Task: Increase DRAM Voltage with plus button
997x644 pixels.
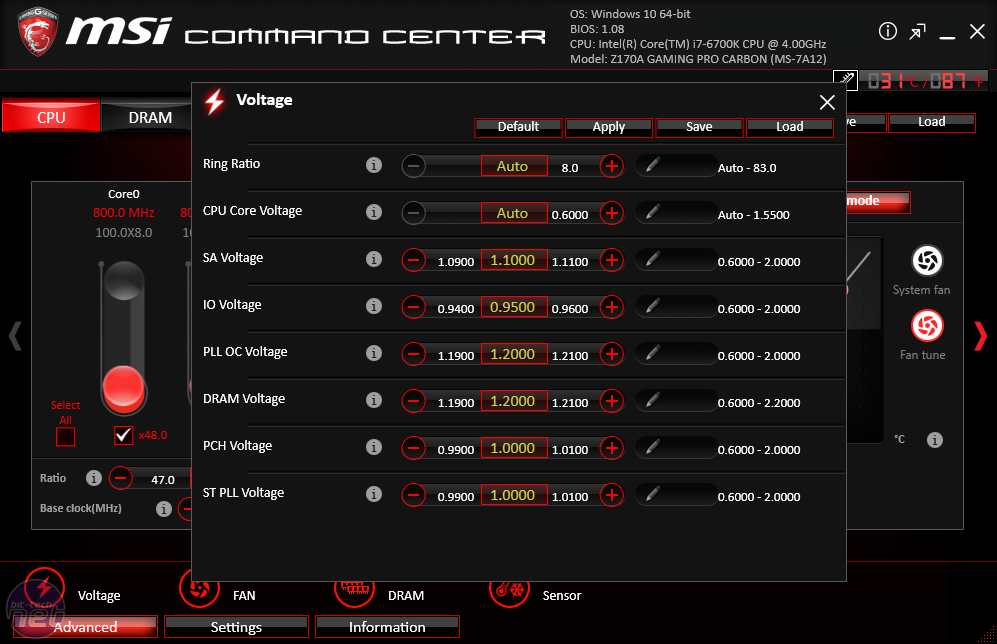Action: click(x=612, y=401)
